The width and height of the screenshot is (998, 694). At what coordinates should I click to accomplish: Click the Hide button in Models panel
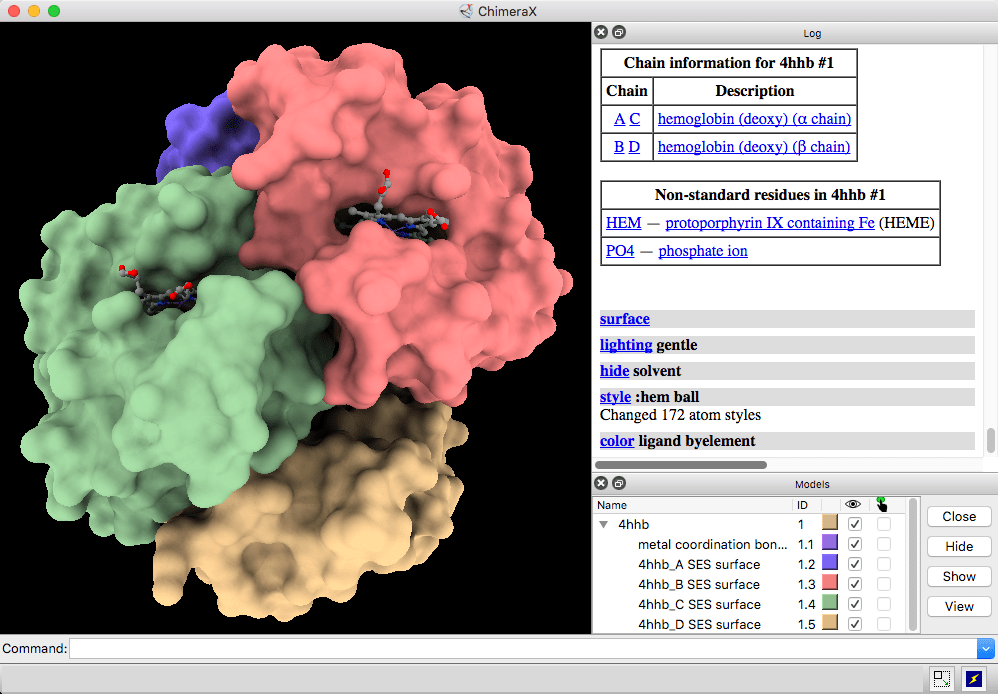[x=959, y=546]
